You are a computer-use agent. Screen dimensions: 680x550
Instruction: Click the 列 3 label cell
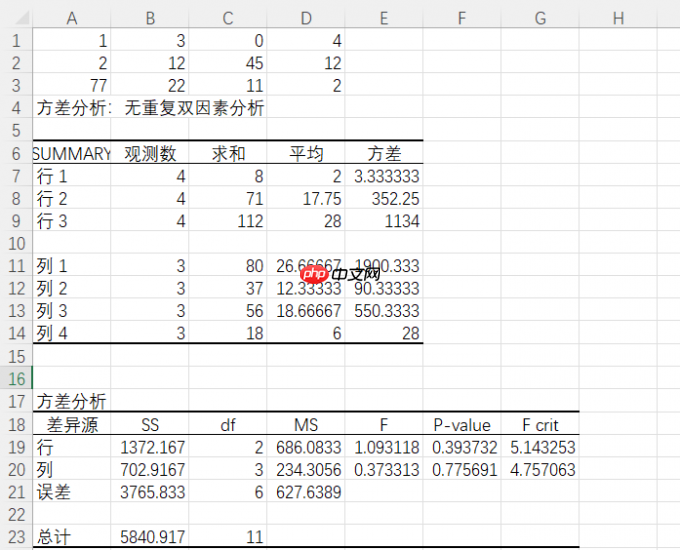point(72,311)
